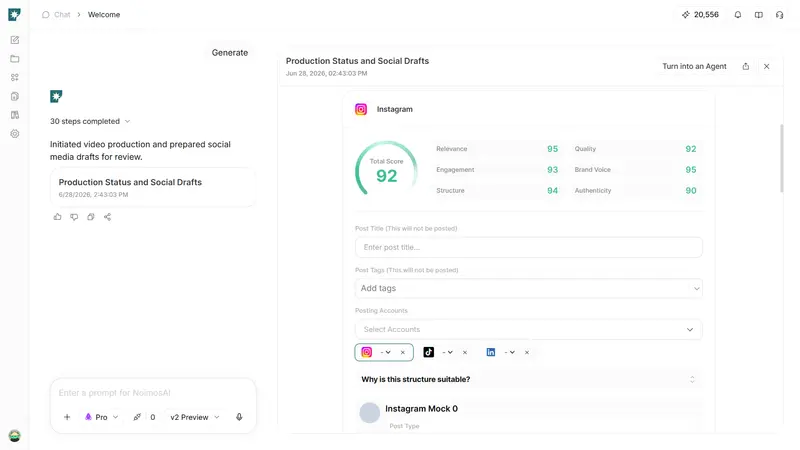Select the Instagram account chip
The image size is (800, 450).
pyautogui.click(x=384, y=352)
